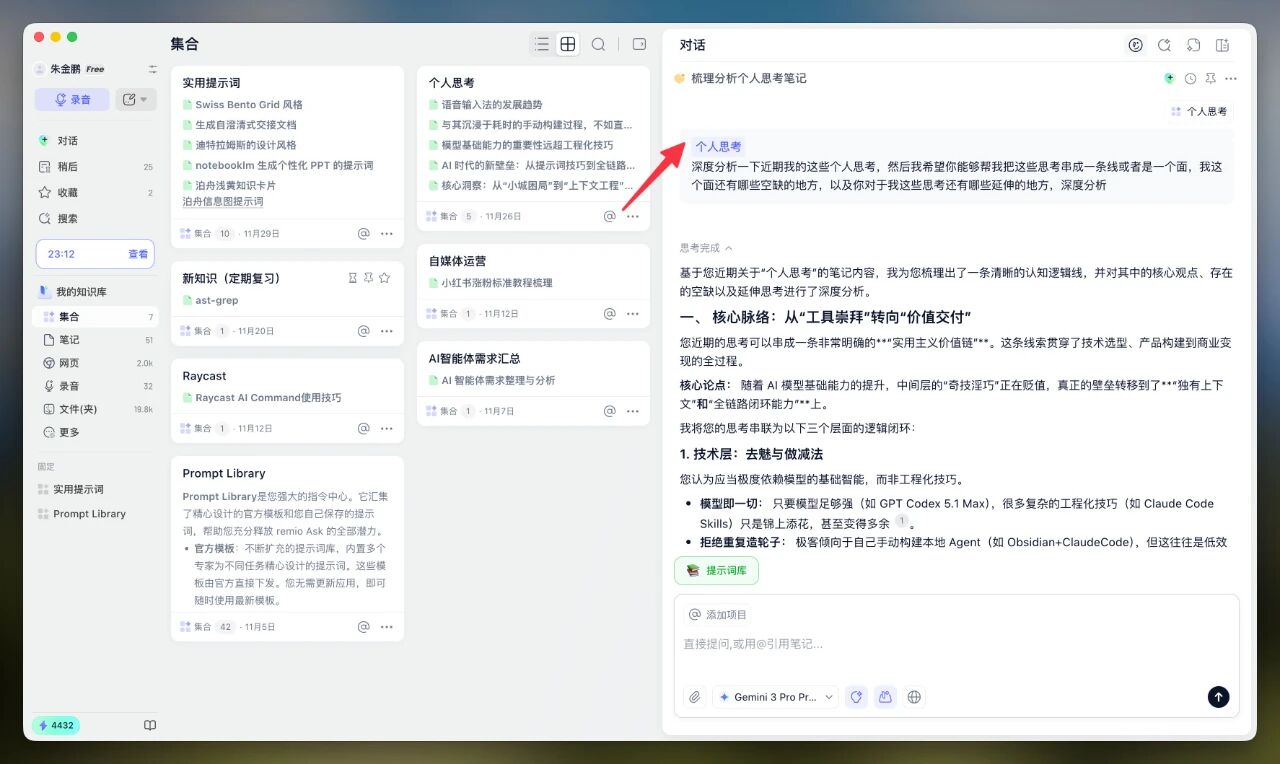Click the 提示词库 prompt library button
Screen dimensions: 1280x764
pos(716,570)
